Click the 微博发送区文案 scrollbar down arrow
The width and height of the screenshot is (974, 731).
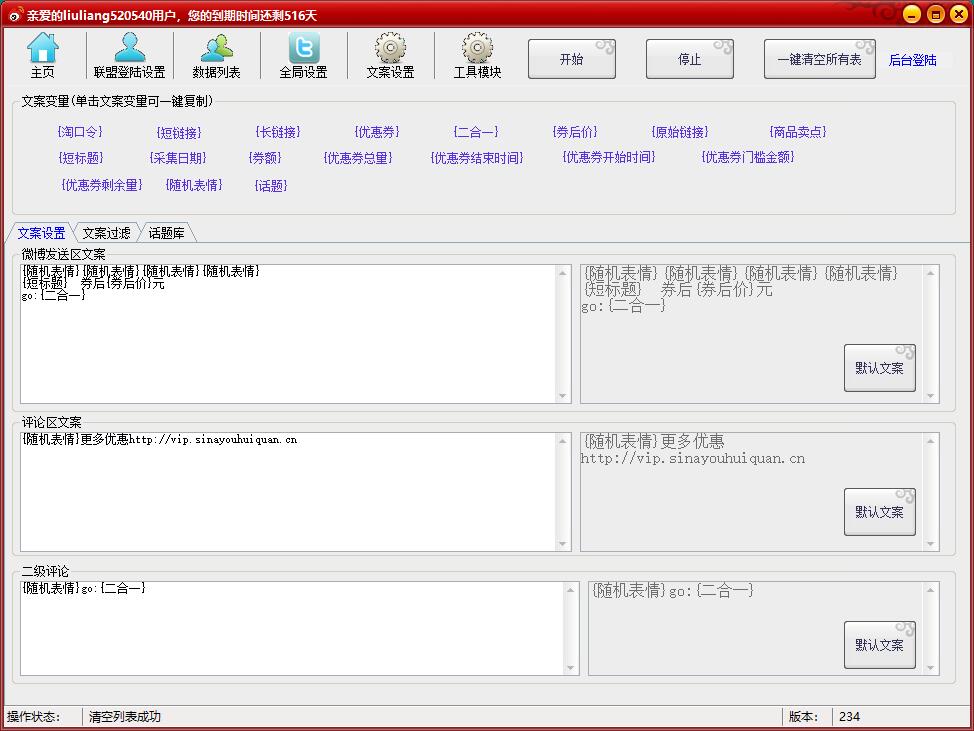coord(563,396)
